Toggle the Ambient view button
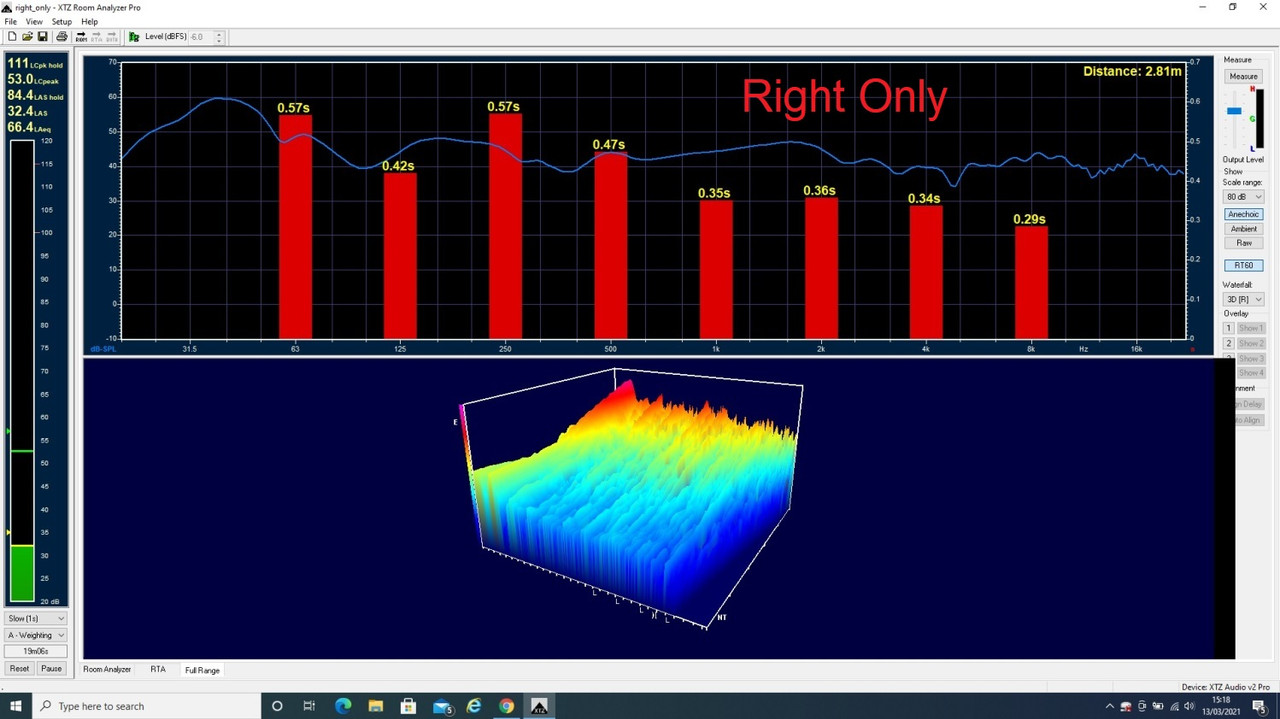The height and width of the screenshot is (719, 1280). 1243,229
